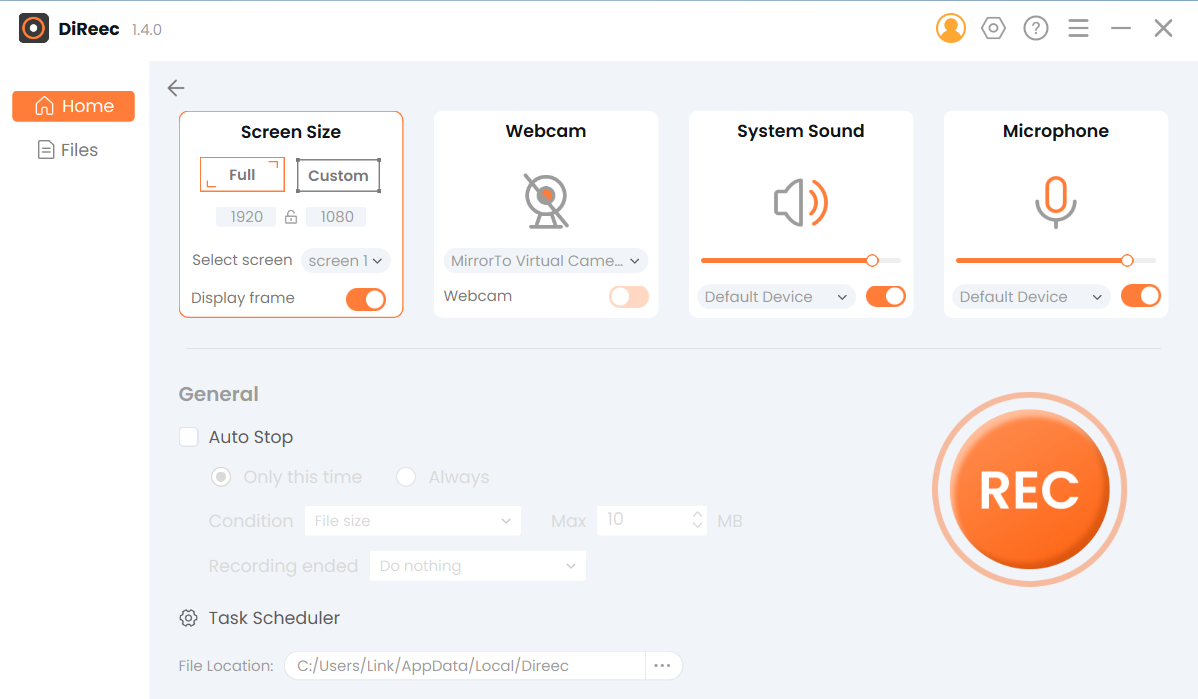
Task: Open Microphone Default Device dropdown
Action: click(x=1031, y=296)
